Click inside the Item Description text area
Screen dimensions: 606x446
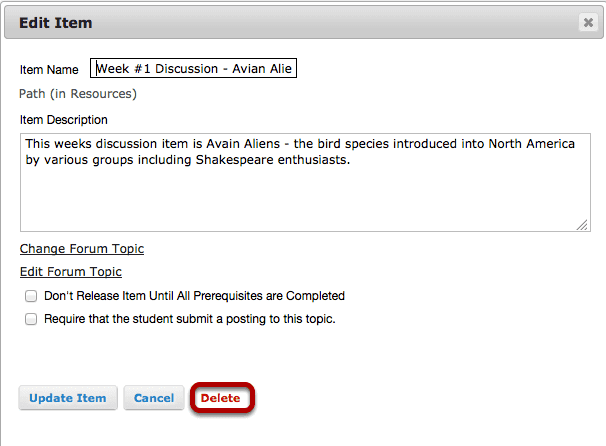pos(305,182)
